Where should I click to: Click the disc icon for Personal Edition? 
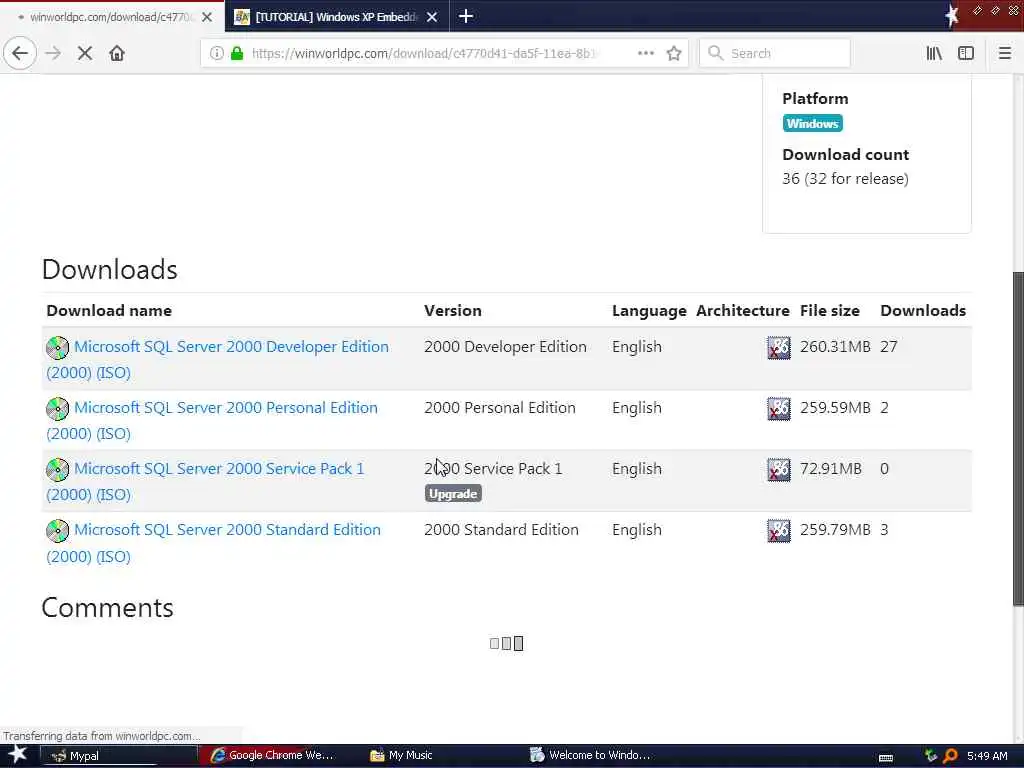click(x=57, y=409)
